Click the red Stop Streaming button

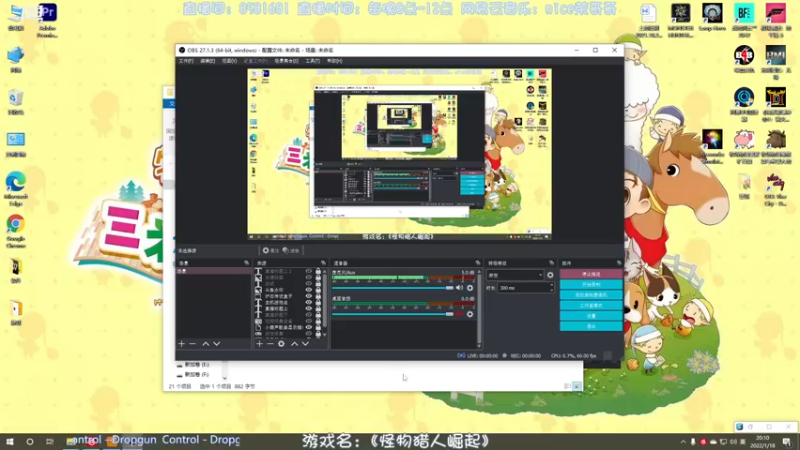(x=591, y=274)
